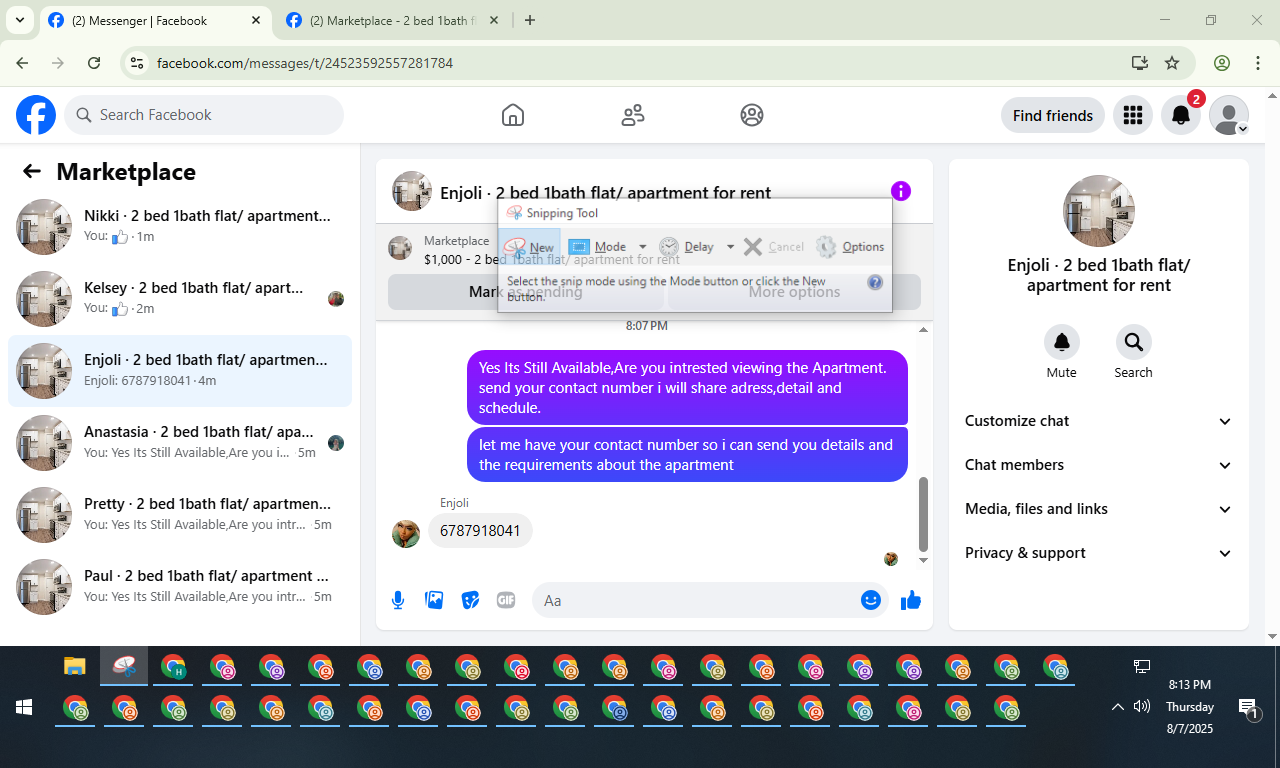Click the back arrow beside Marketplace heading
This screenshot has height=768, width=1280.
click(x=32, y=171)
